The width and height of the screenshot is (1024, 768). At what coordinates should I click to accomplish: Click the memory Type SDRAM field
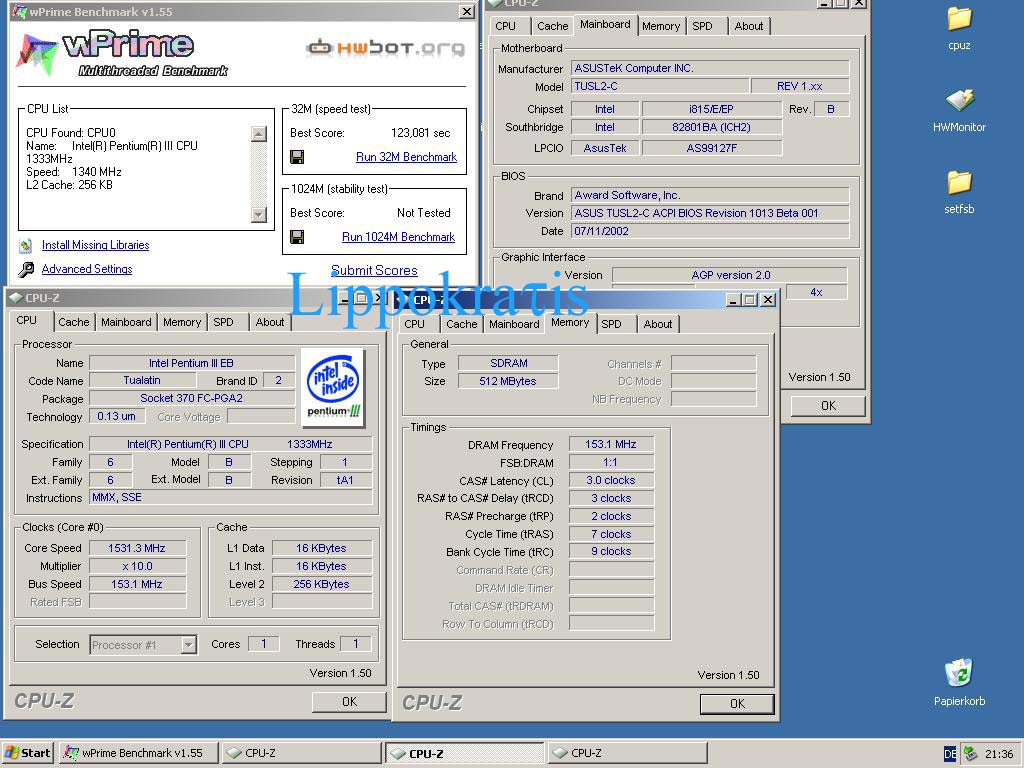coord(508,363)
